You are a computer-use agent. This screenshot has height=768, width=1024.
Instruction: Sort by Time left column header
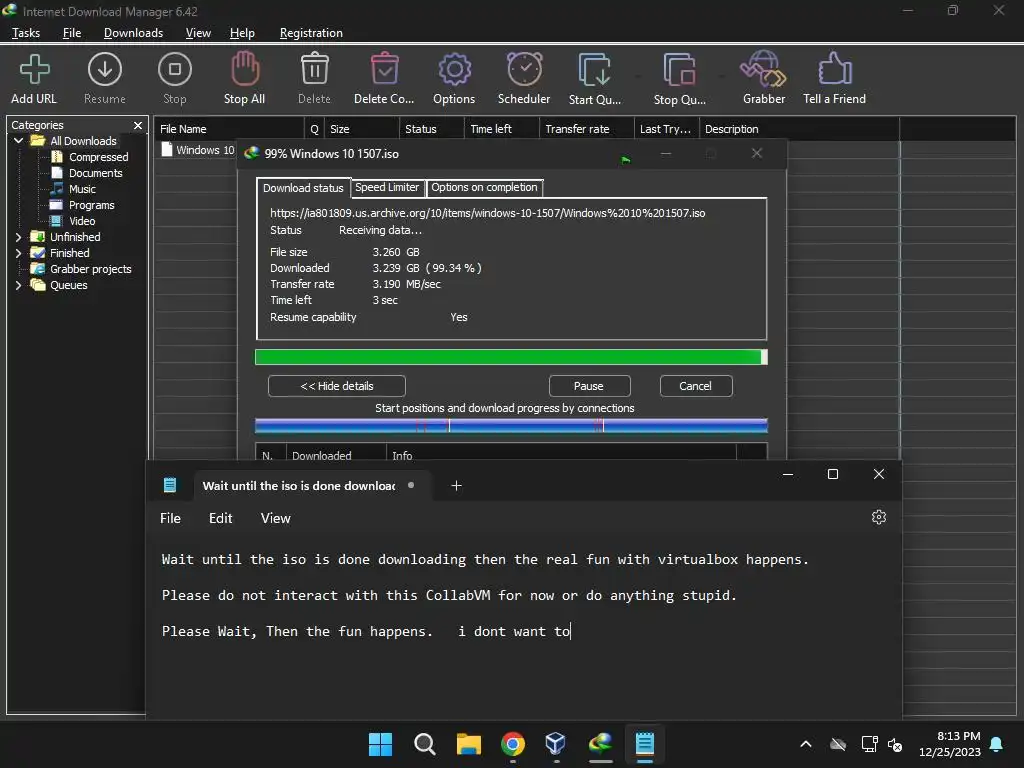coord(502,129)
